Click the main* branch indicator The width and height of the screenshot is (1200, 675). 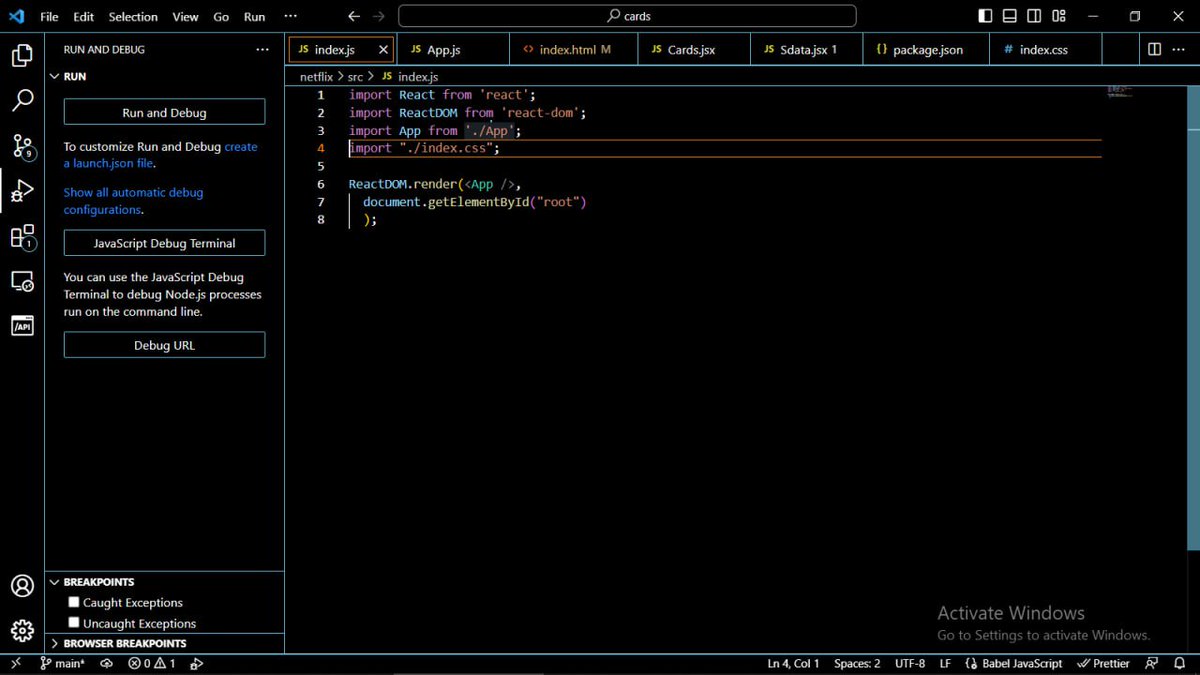click(x=63, y=663)
